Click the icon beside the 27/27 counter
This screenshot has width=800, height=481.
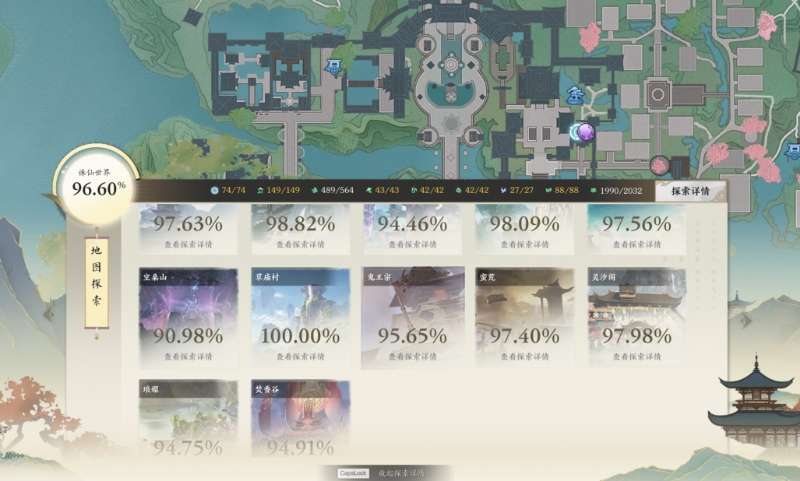(503, 190)
